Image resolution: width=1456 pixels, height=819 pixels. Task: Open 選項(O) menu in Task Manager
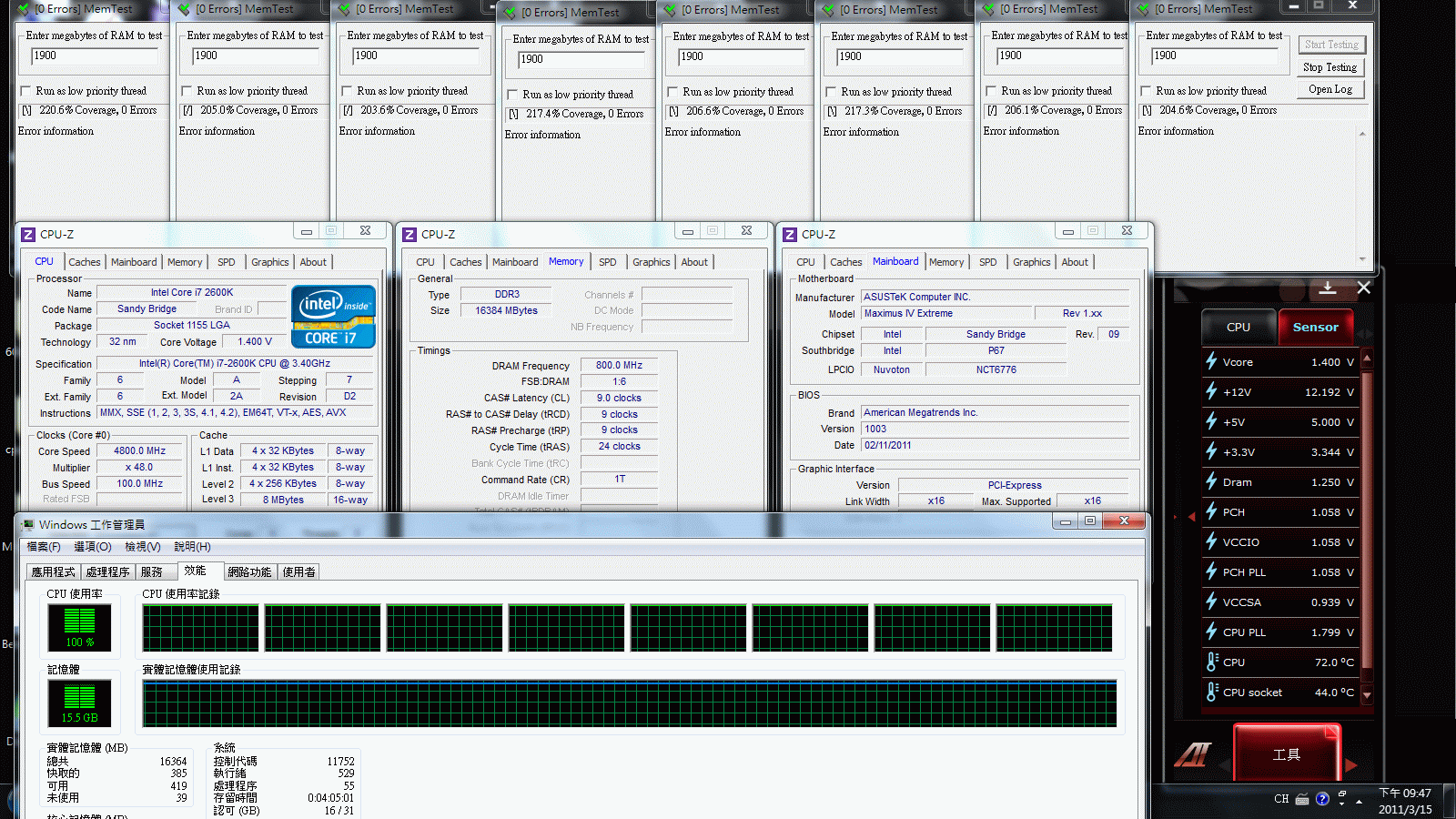[93, 547]
